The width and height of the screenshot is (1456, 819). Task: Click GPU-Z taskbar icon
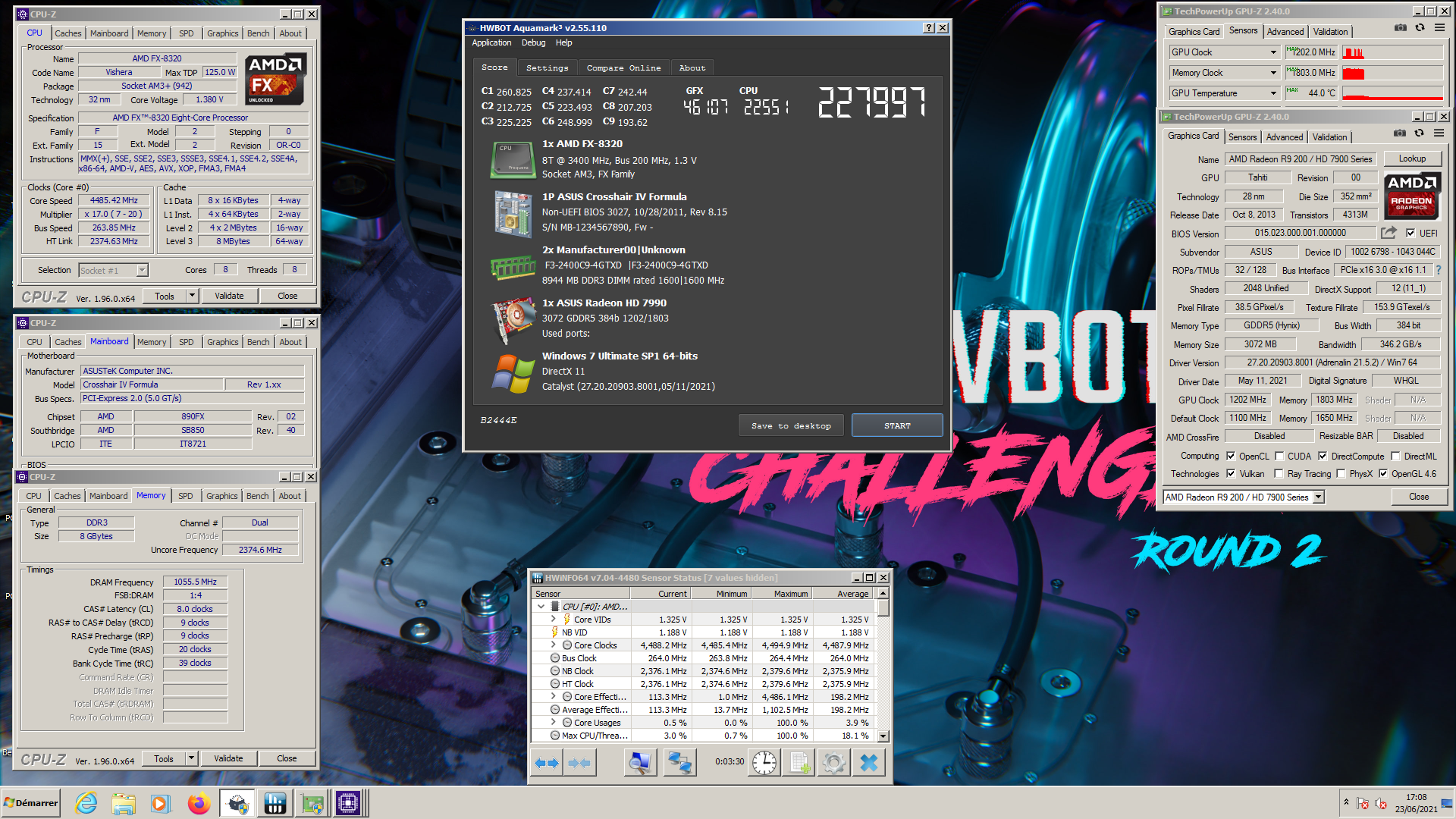click(x=312, y=803)
